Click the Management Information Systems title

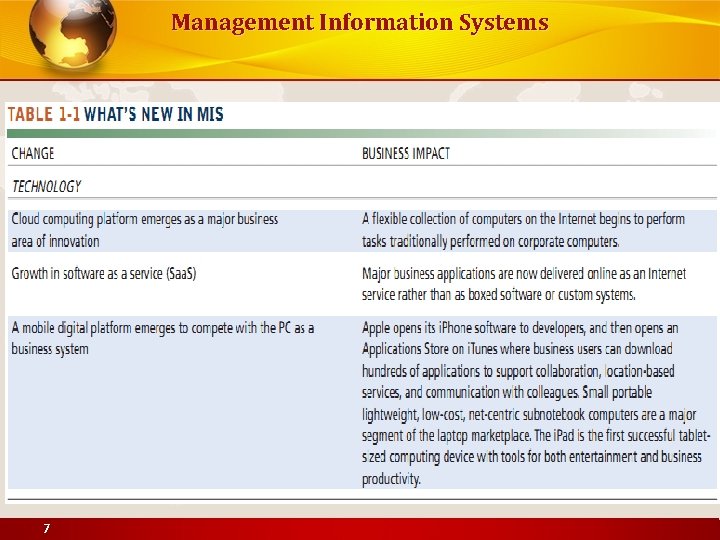click(360, 23)
